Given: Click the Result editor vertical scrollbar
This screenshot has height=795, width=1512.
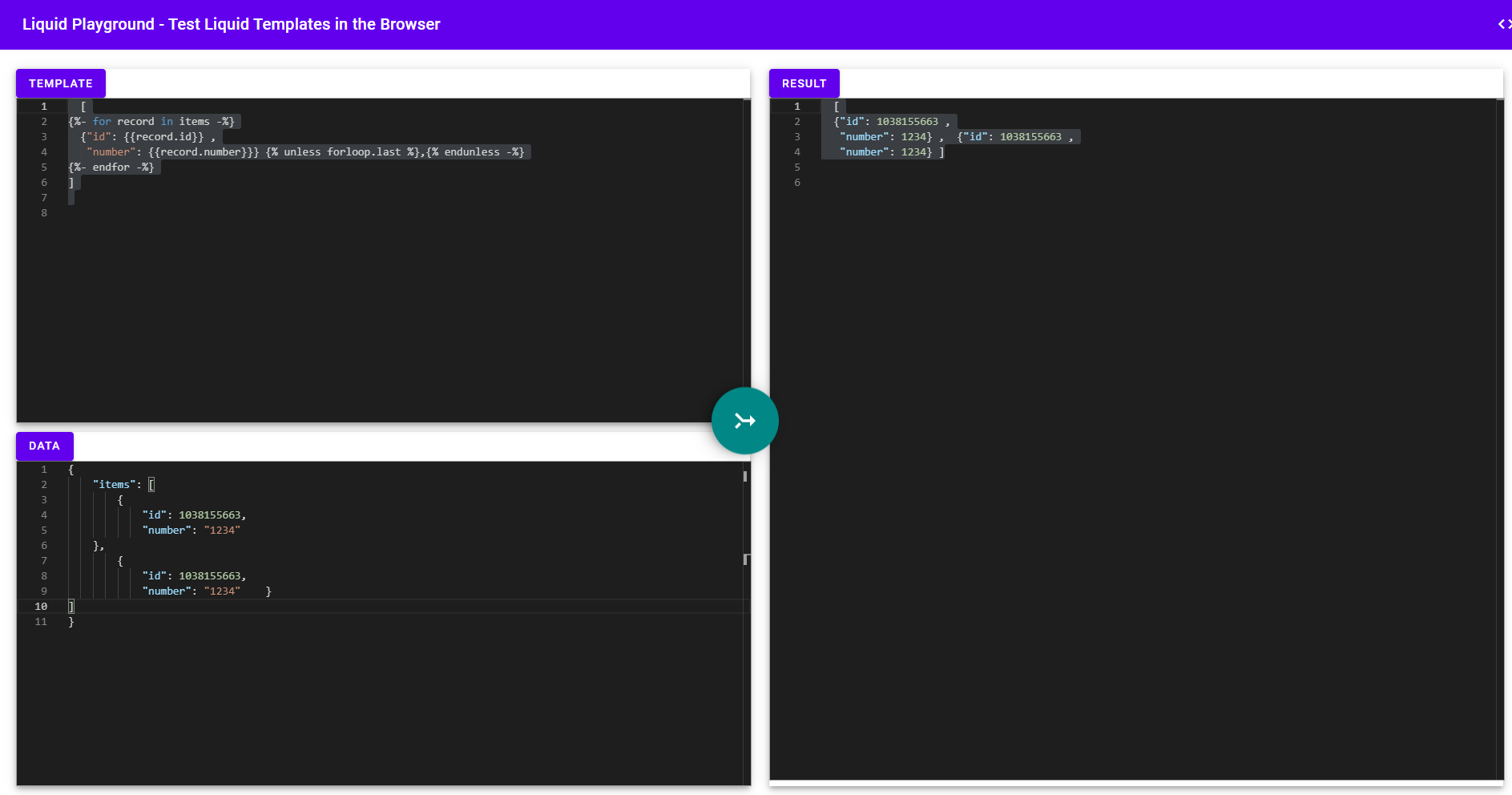Looking at the screenshot, I should (x=1499, y=439).
